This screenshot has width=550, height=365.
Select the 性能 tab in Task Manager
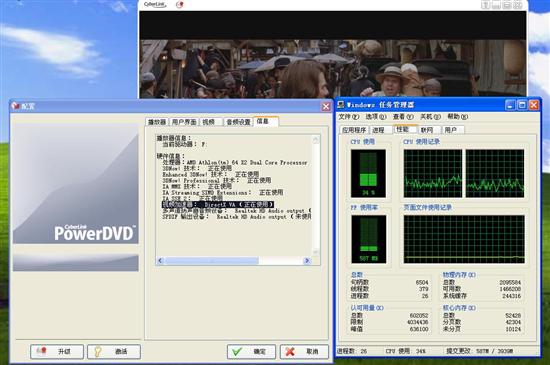click(x=405, y=129)
